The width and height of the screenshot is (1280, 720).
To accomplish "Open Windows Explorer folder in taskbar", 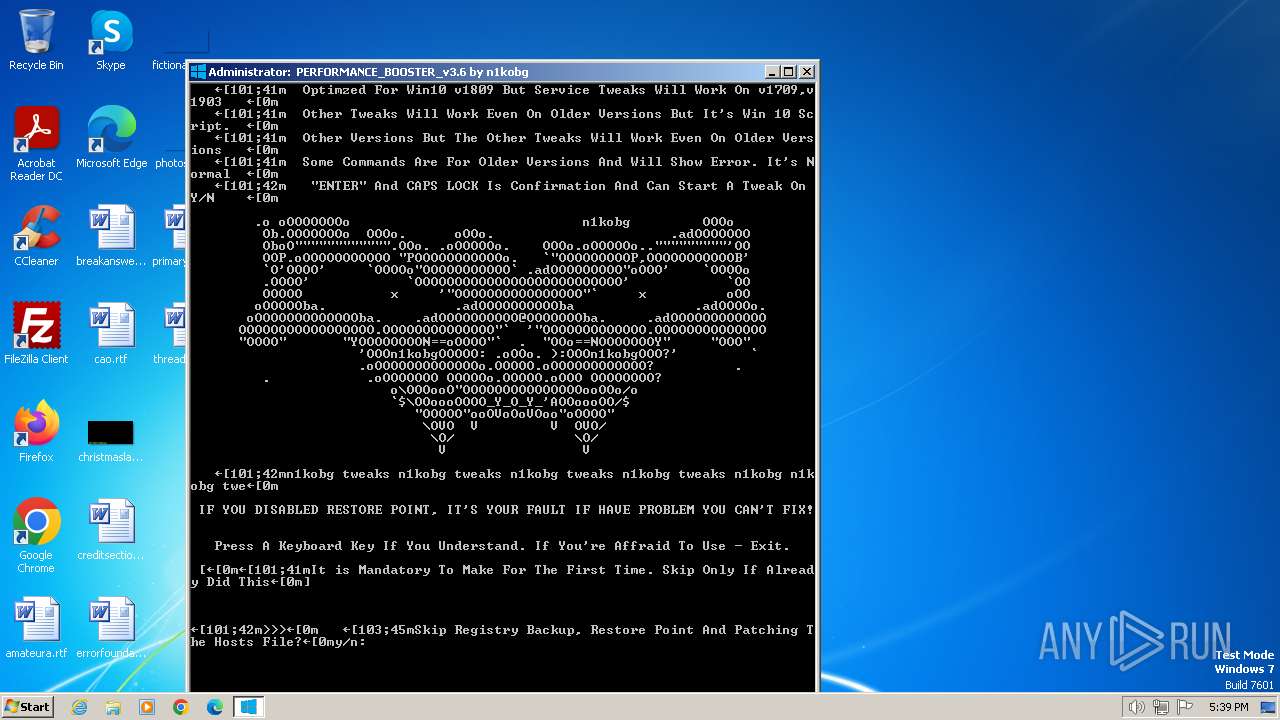I will 113,707.
